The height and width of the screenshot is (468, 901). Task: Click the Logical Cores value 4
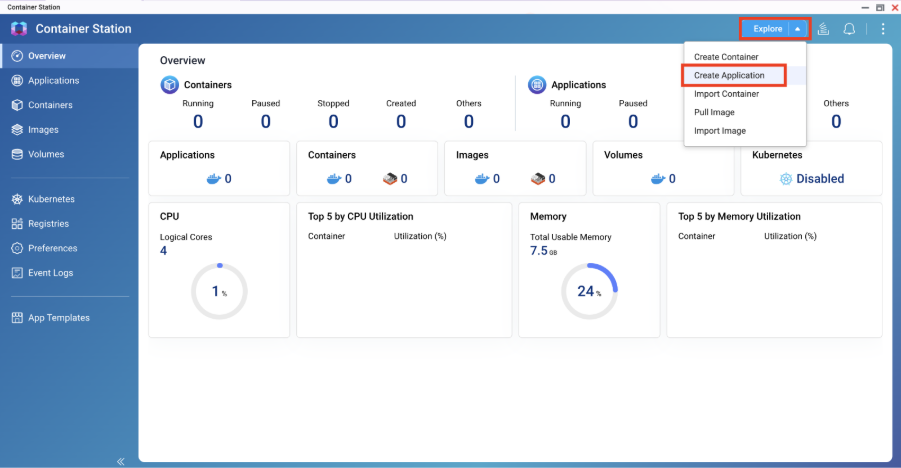point(163,251)
